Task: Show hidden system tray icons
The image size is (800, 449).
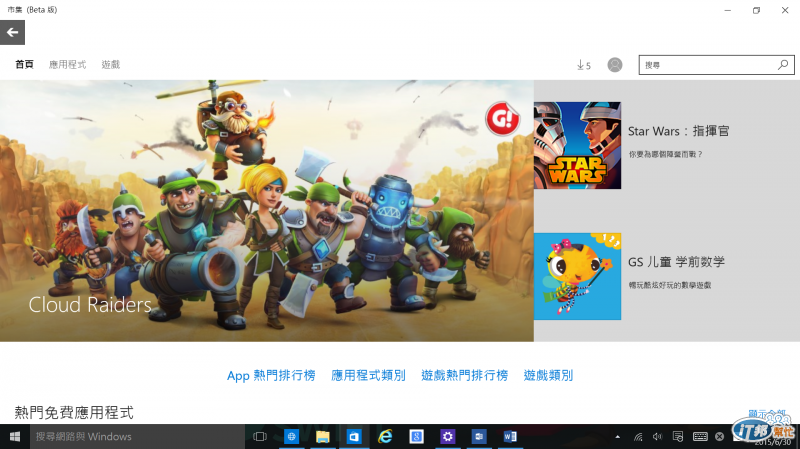Action: (x=617, y=437)
